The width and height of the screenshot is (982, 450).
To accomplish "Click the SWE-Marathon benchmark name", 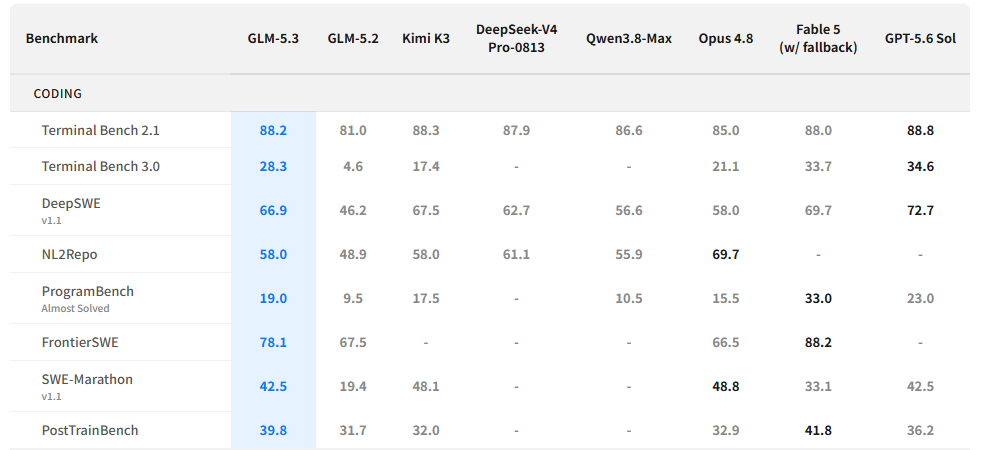I will click(x=87, y=379).
